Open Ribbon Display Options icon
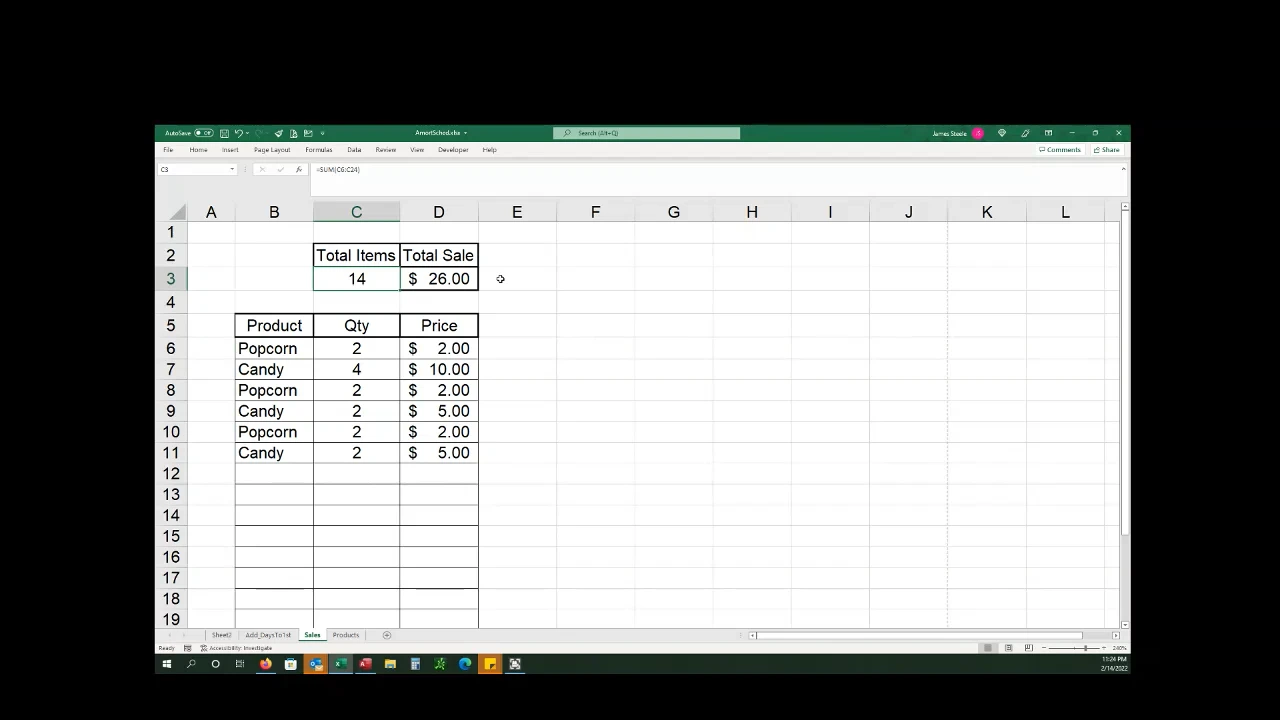Viewport: 1280px width, 720px height. (1048, 133)
